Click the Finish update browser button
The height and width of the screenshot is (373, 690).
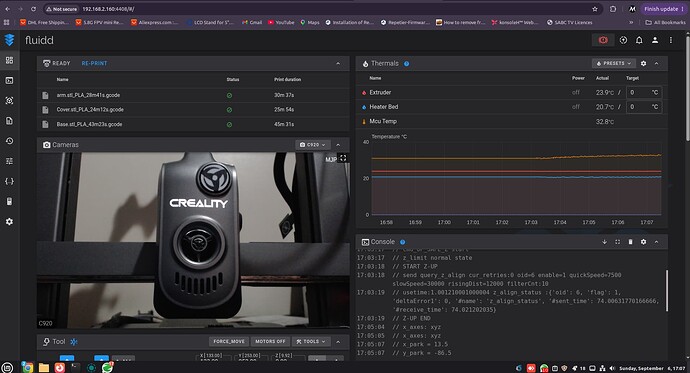[664, 9]
